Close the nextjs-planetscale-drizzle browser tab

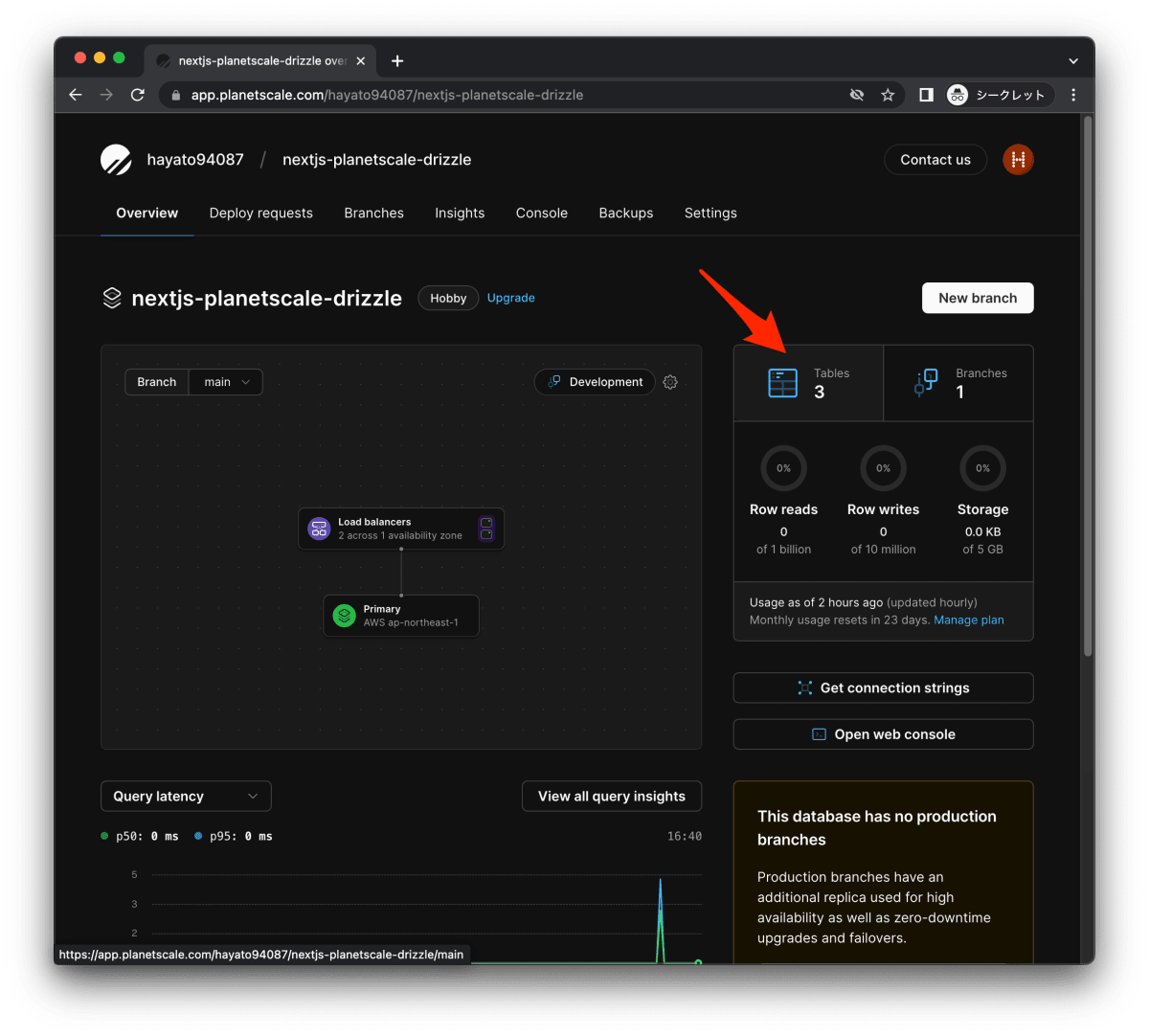[361, 61]
